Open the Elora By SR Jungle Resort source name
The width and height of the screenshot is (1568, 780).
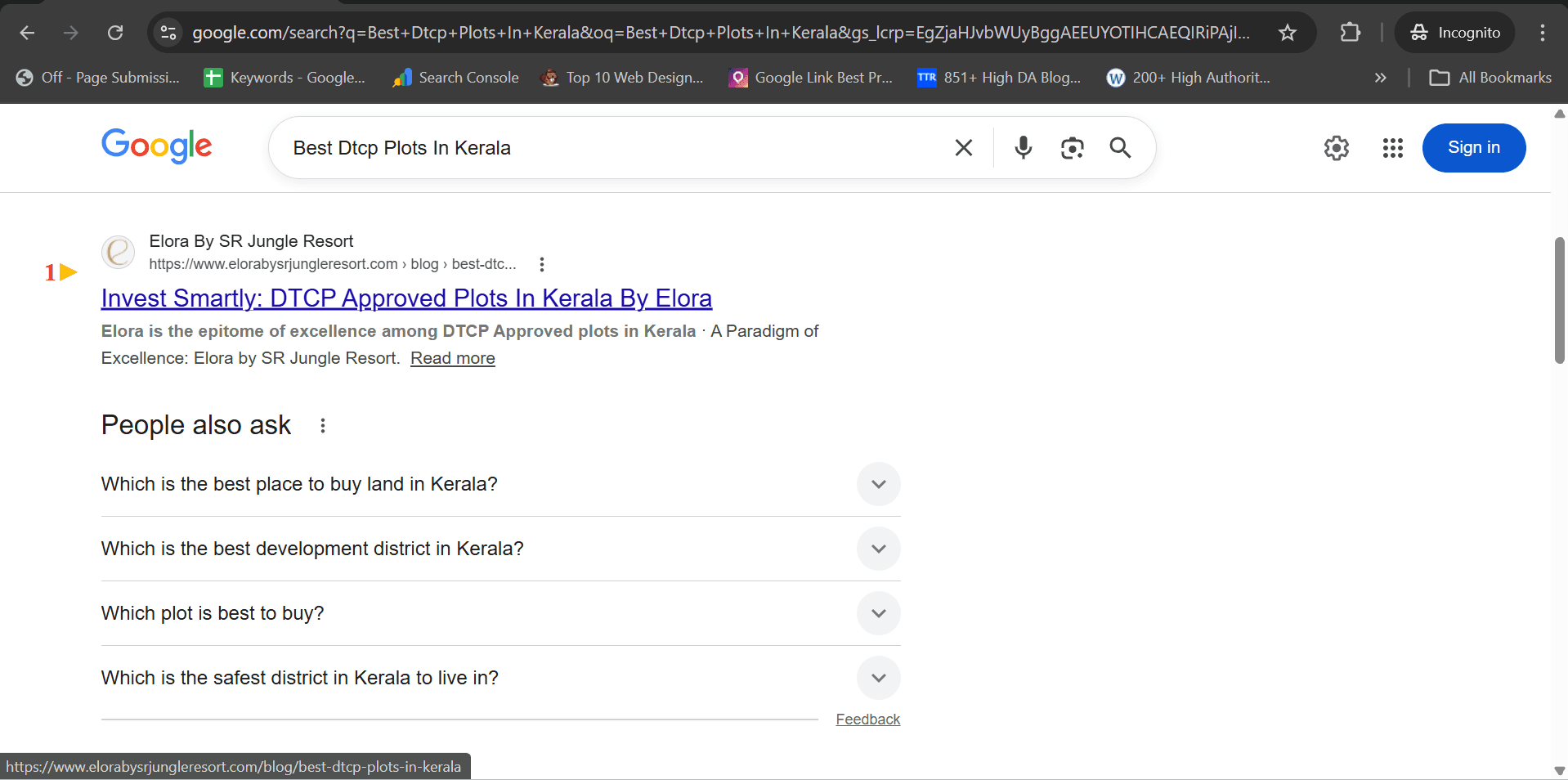pos(251,241)
